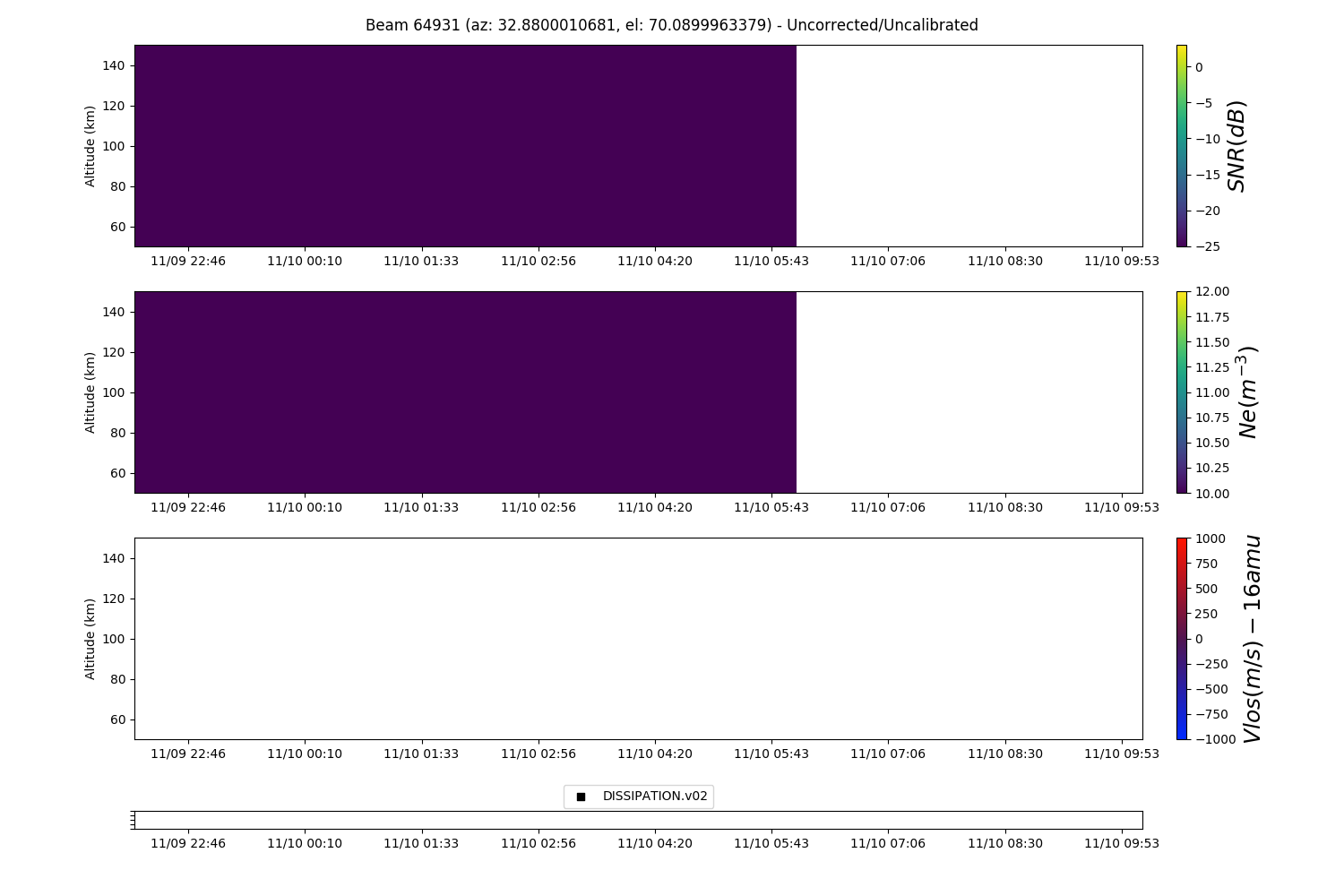Click the Vlos(m/s) - 16amu colorbar
This screenshot has width=1344, height=896.
[1182, 638]
